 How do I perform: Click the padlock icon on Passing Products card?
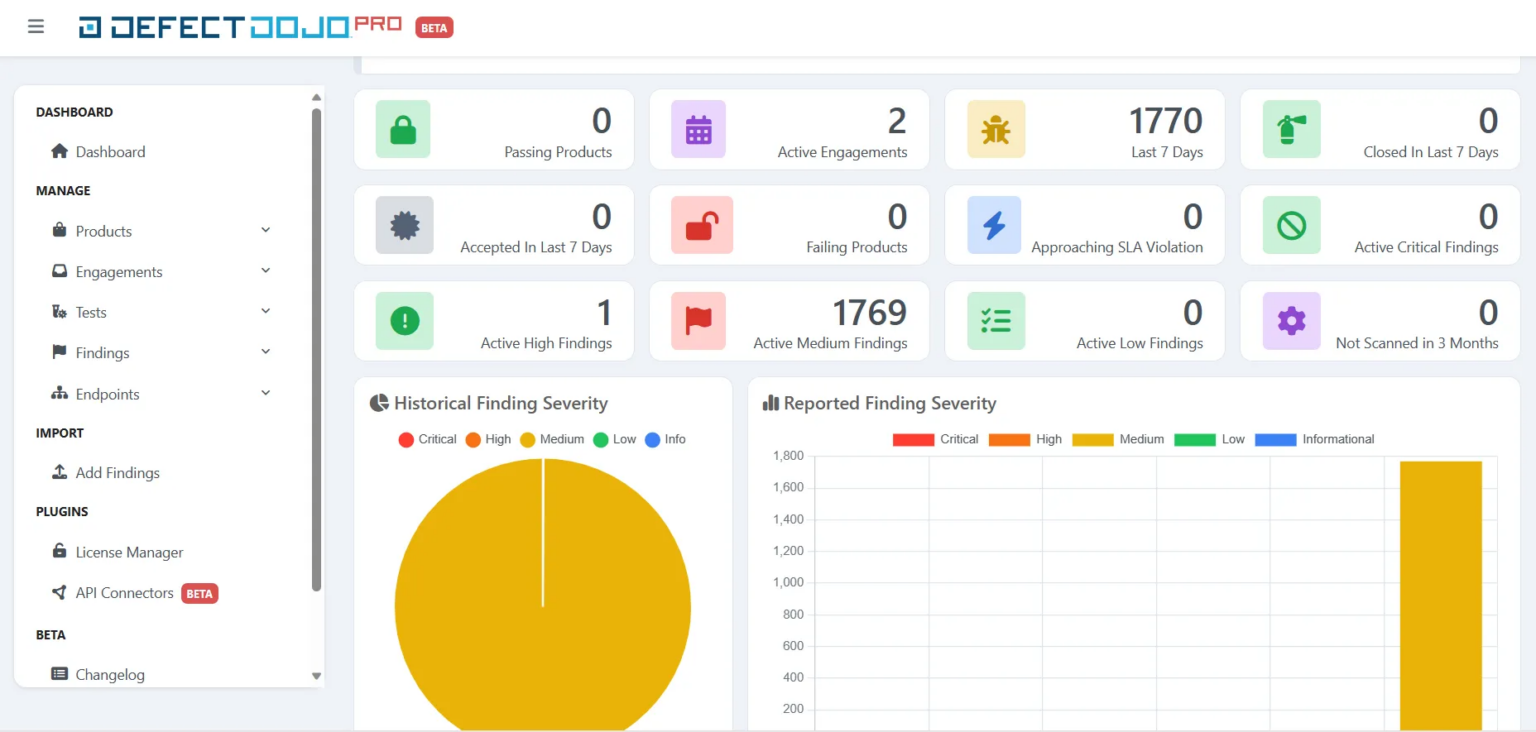click(403, 129)
